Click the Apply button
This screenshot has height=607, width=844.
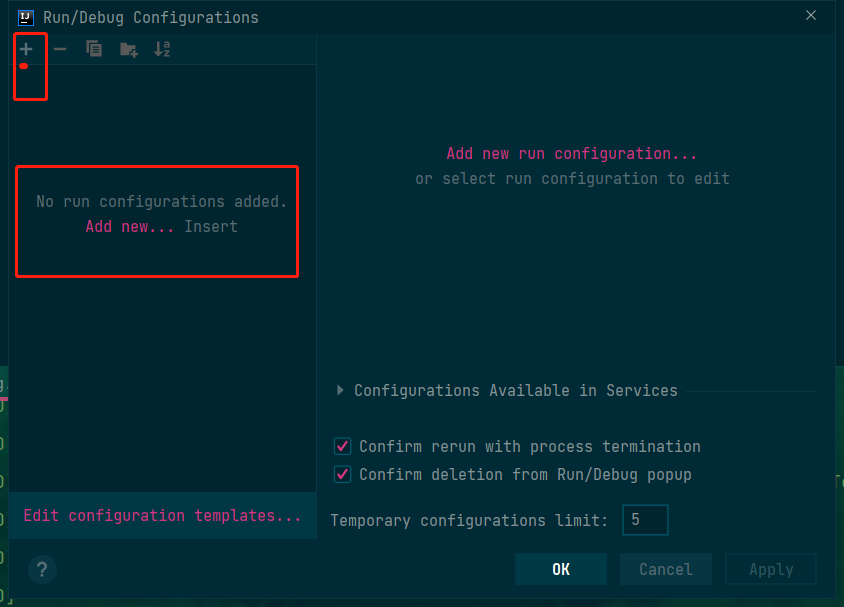click(771, 569)
